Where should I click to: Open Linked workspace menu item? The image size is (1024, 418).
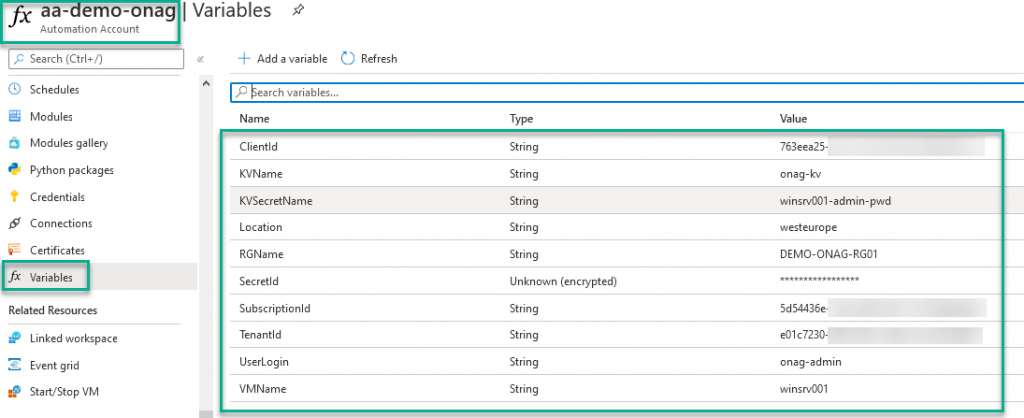tap(74, 338)
